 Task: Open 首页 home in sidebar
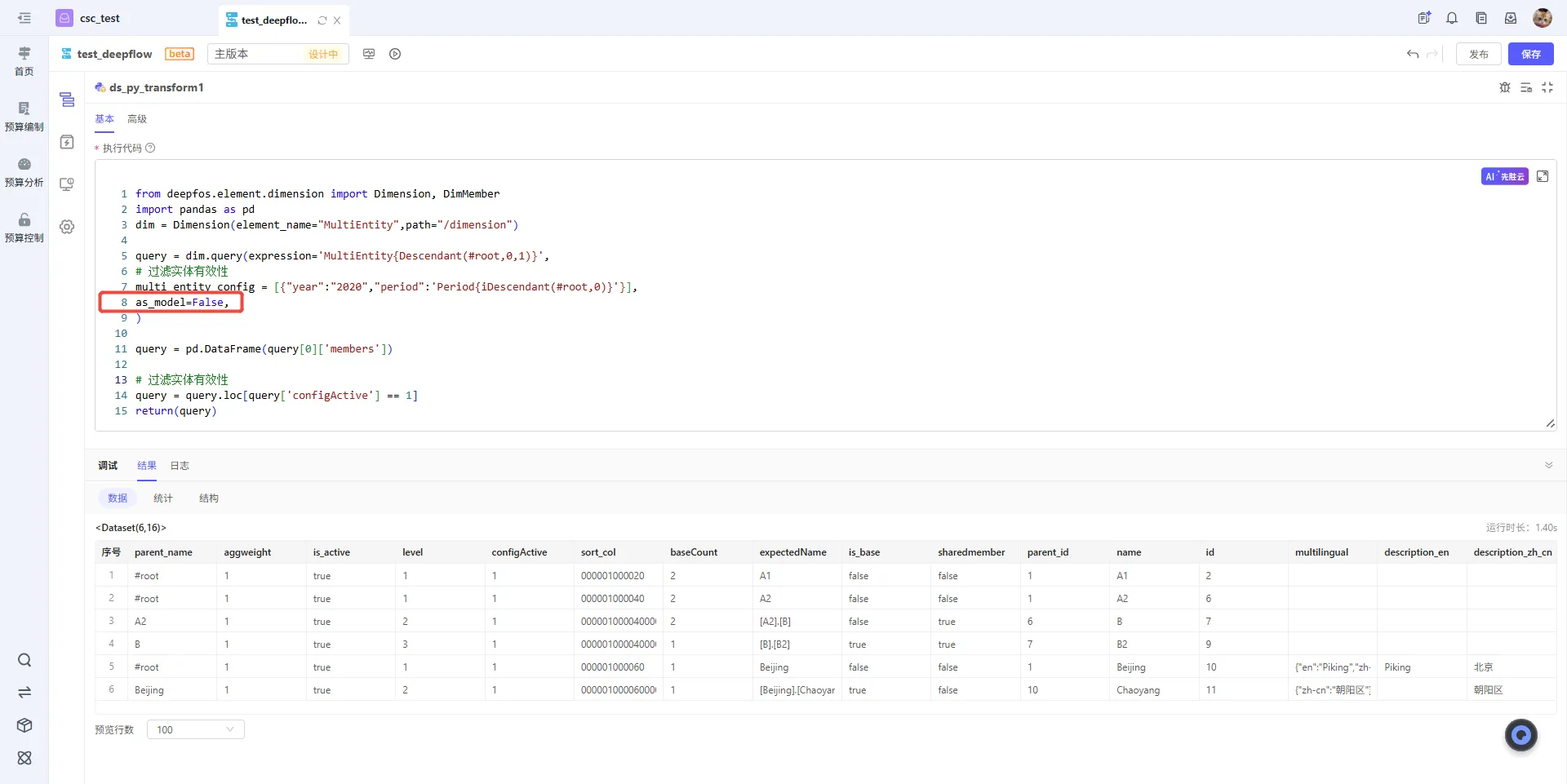(x=24, y=61)
